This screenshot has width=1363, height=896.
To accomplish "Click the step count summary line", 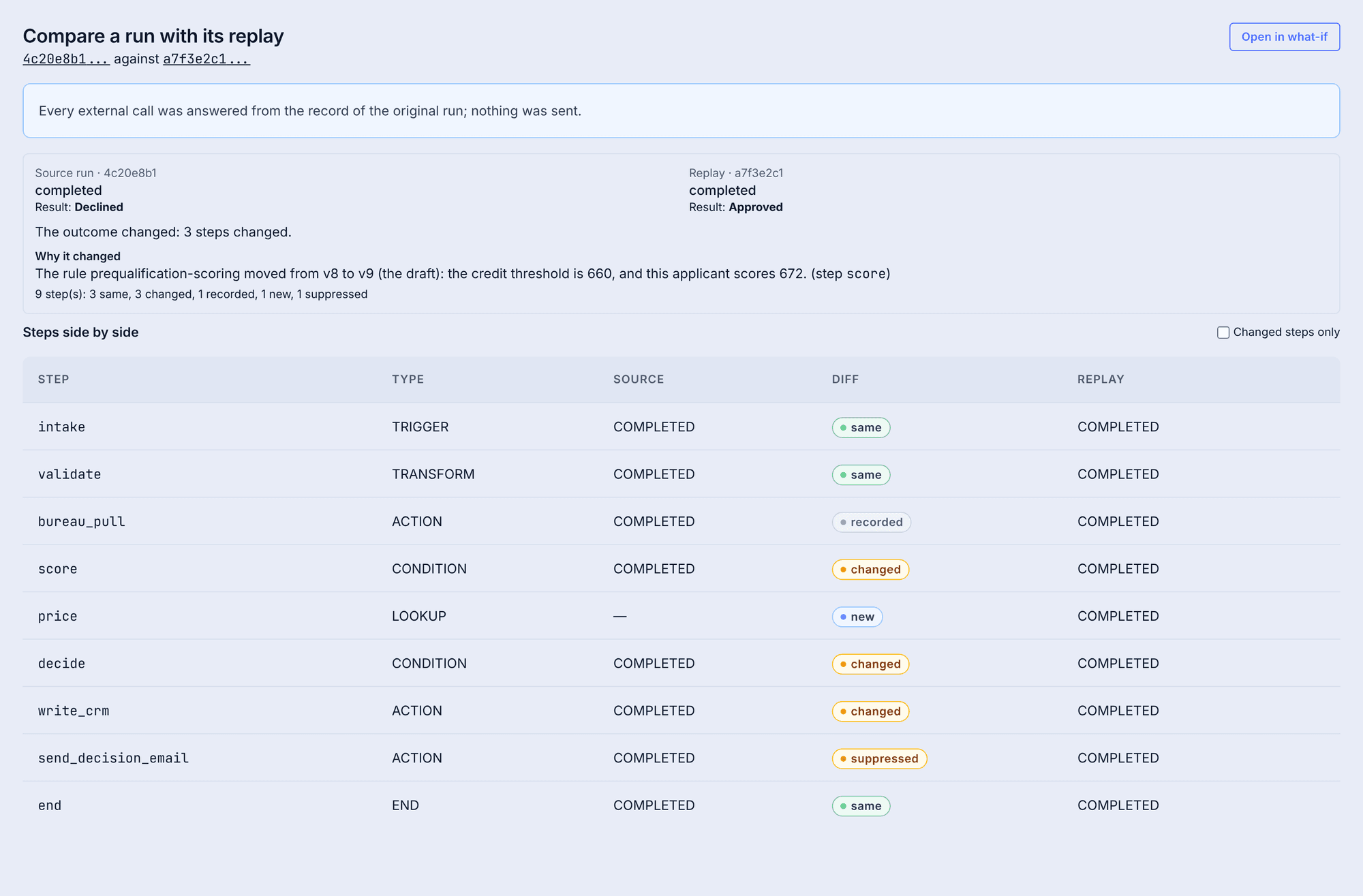I will [x=201, y=294].
